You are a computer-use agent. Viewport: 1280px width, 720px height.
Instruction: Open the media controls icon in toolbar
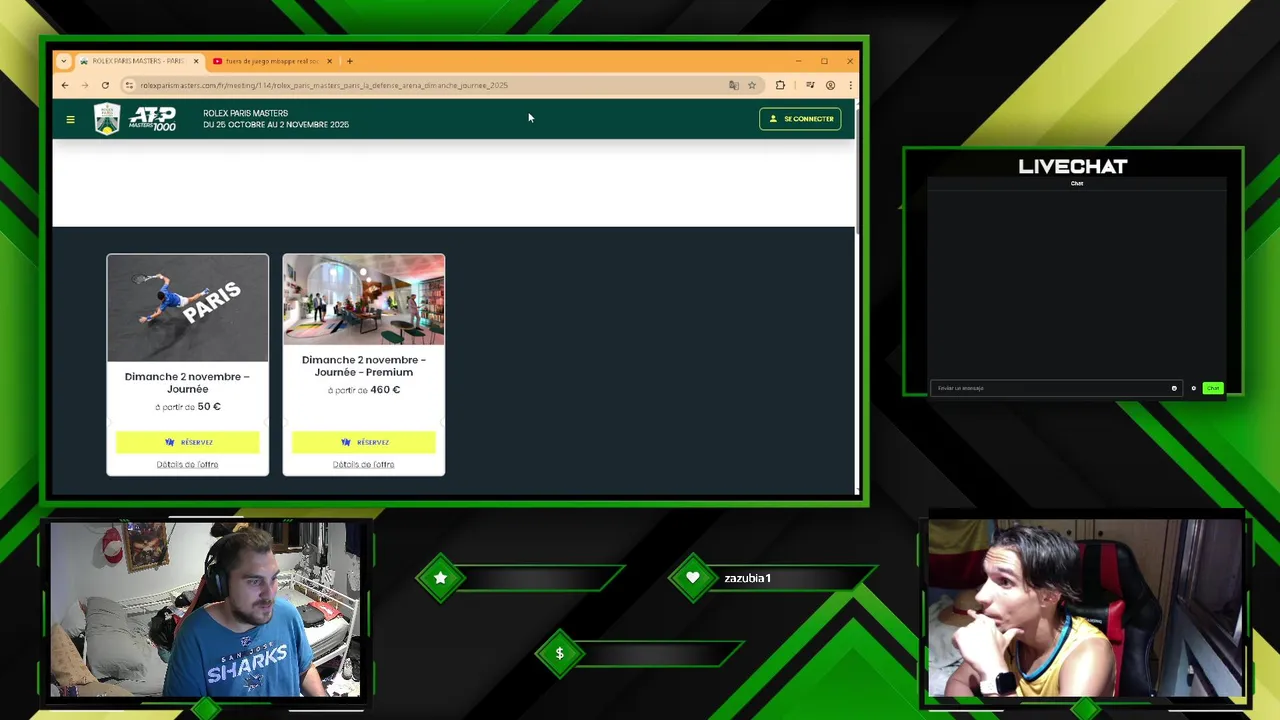coord(810,85)
